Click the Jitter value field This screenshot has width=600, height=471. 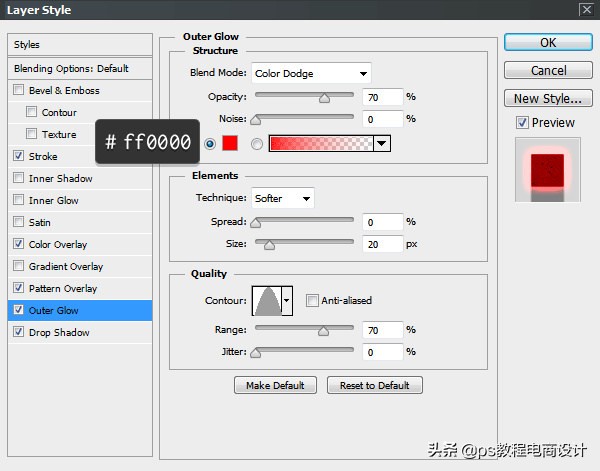tap(383, 352)
